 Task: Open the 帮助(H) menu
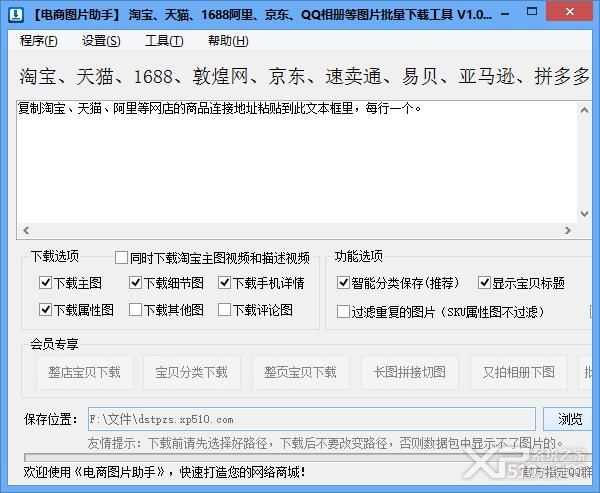pos(228,40)
